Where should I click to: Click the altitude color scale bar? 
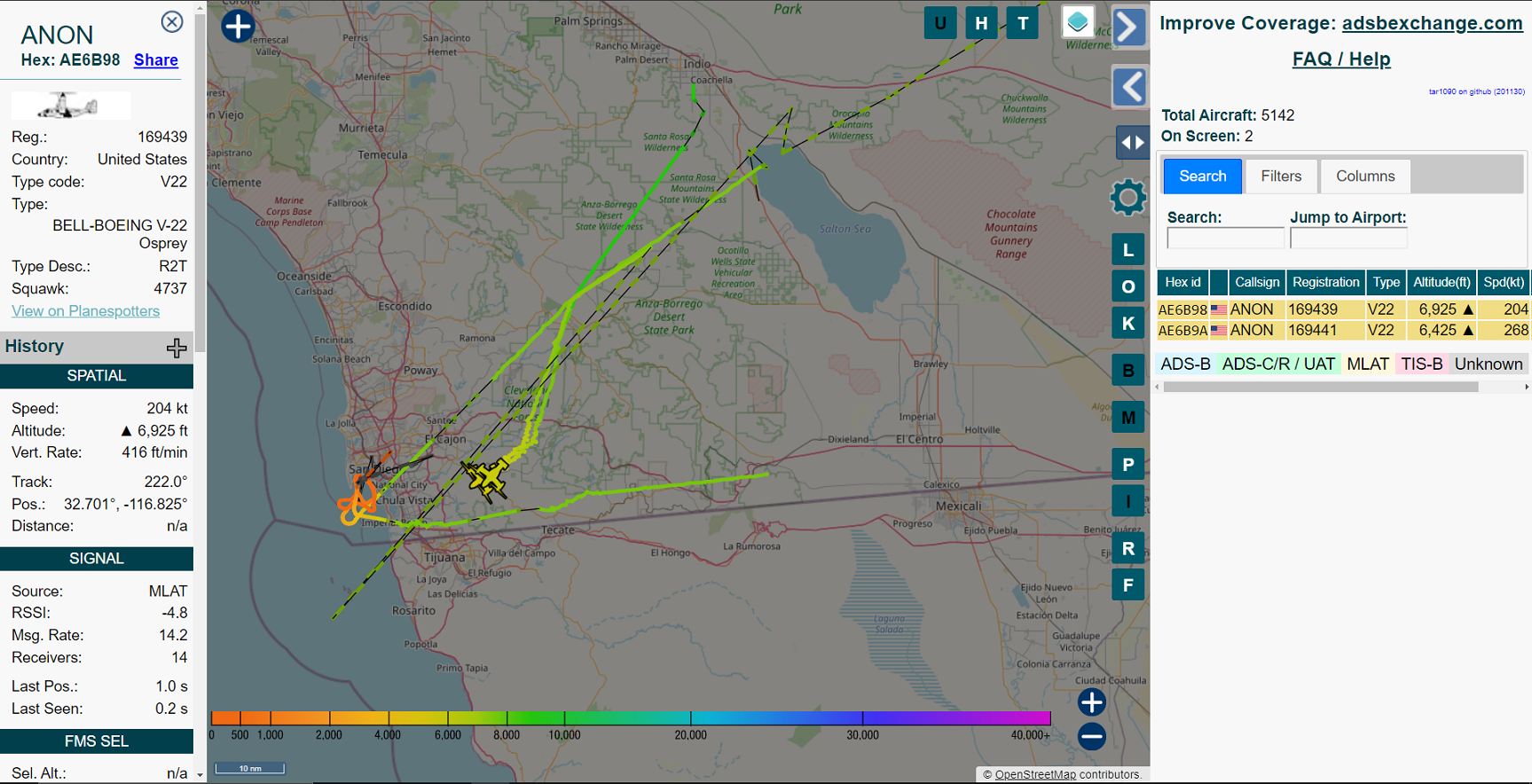pos(630,717)
